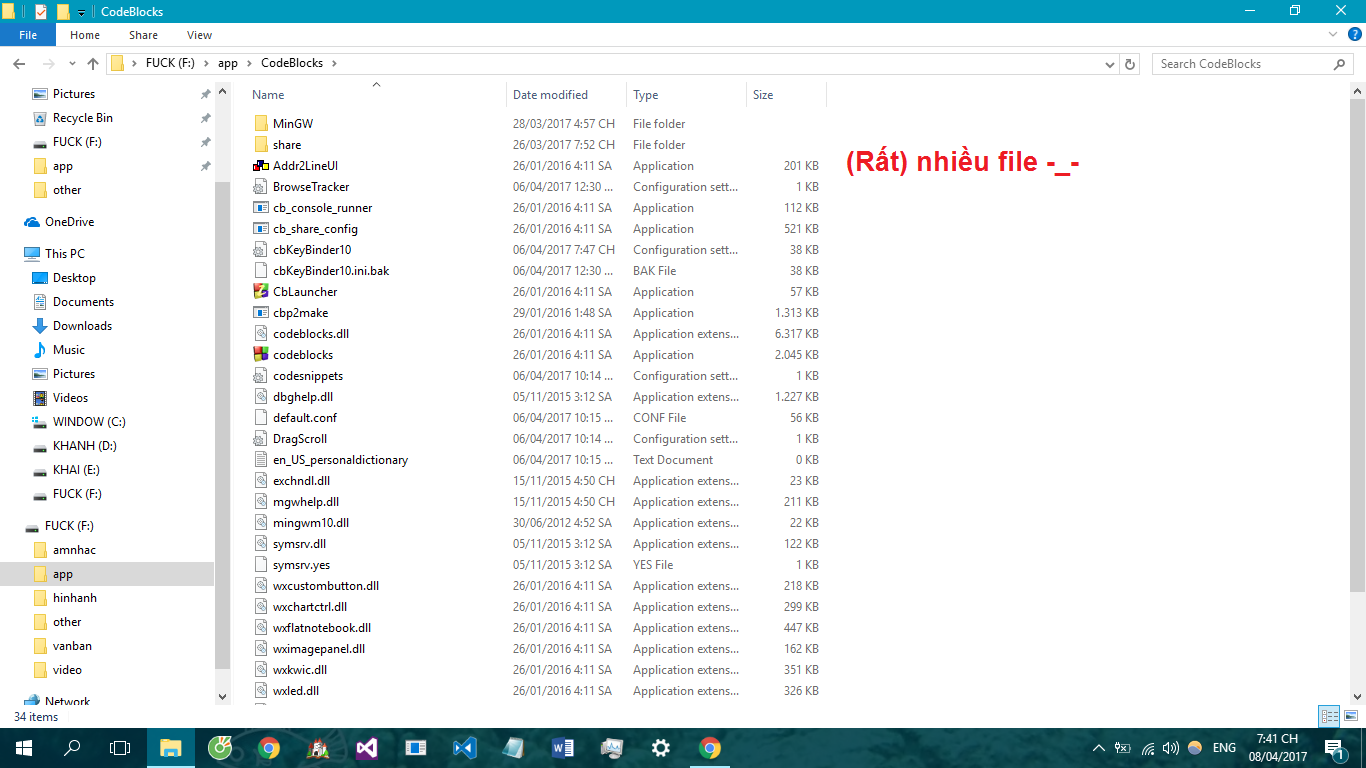Screen dimensions: 1366x768
Task: Click the Search CodeBlocks input field
Action: [1240, 64]
